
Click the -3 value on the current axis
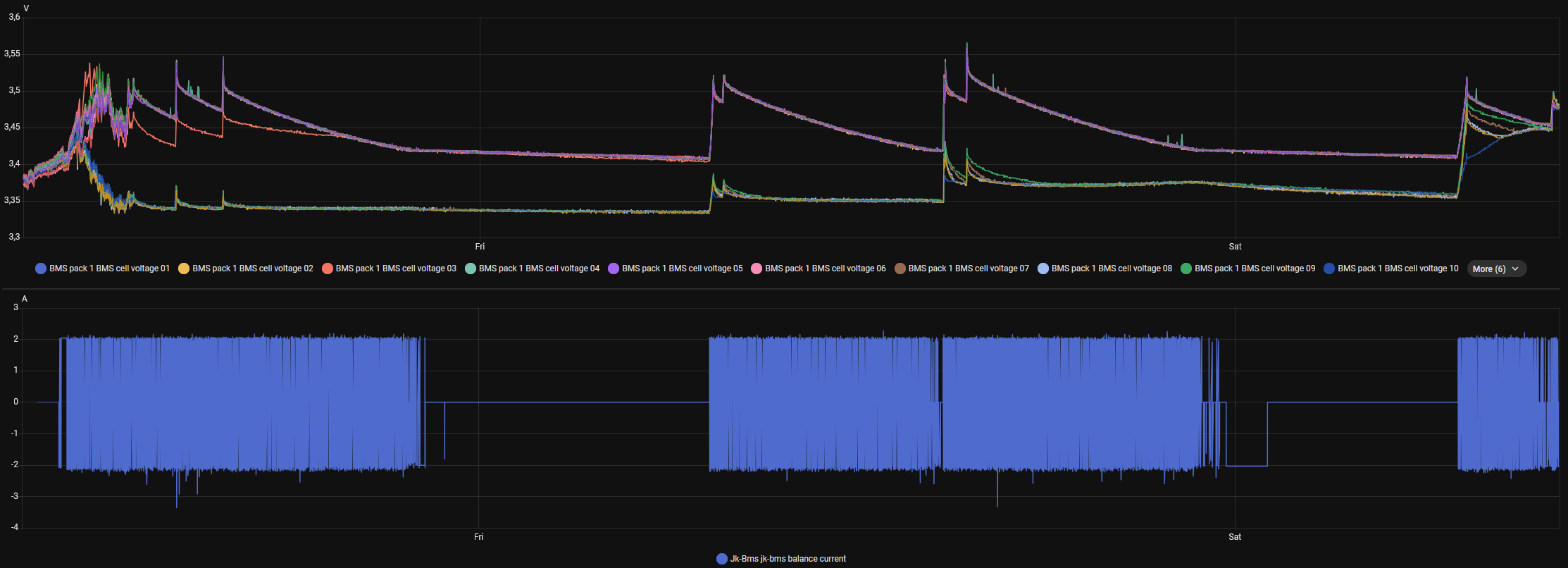15,496
